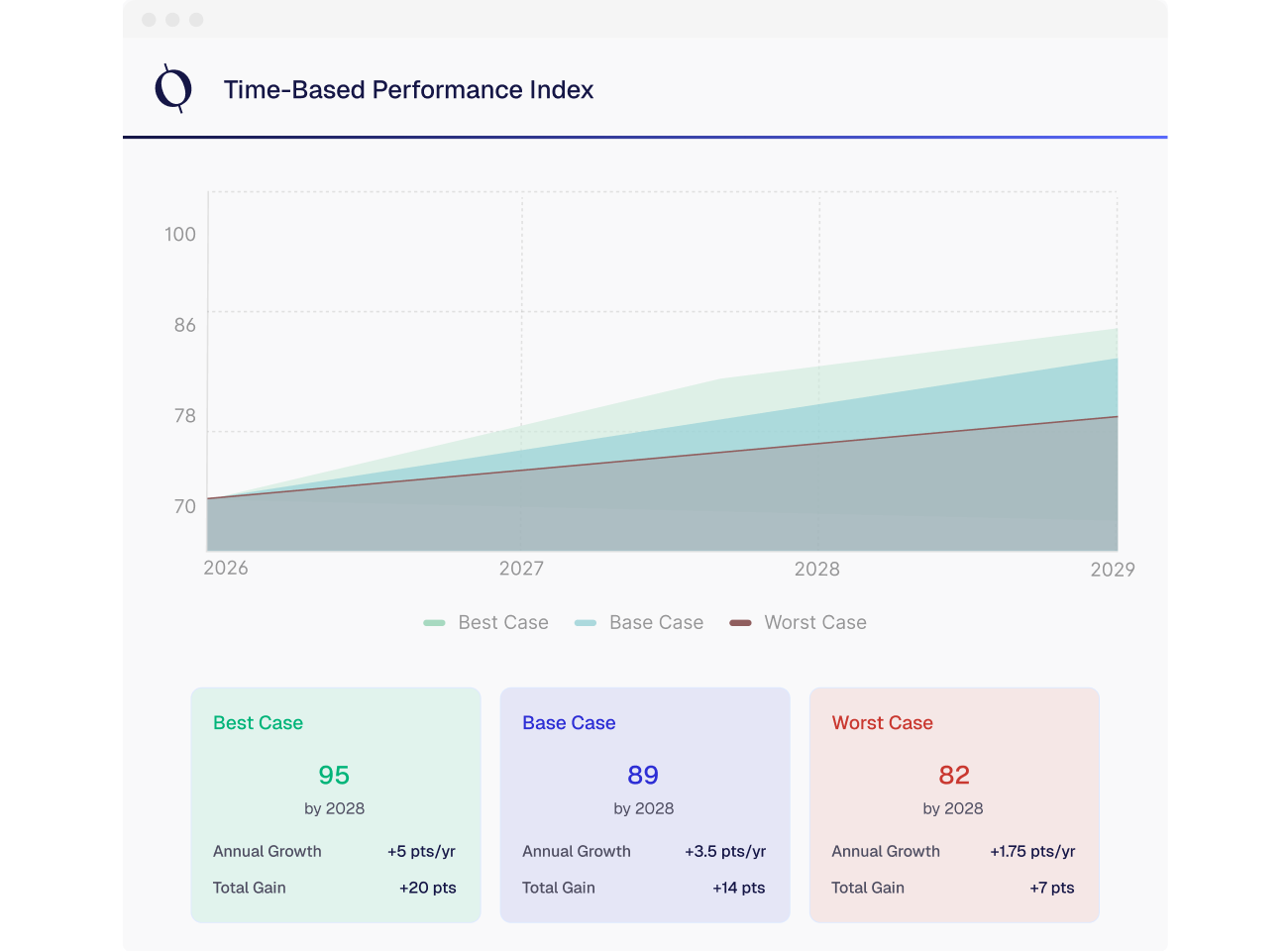Toggle the Base Case legend swatch
Image resolution: width=1288 pixels, height=951 pixels.
pyautogui.click(x=586, y=623)
